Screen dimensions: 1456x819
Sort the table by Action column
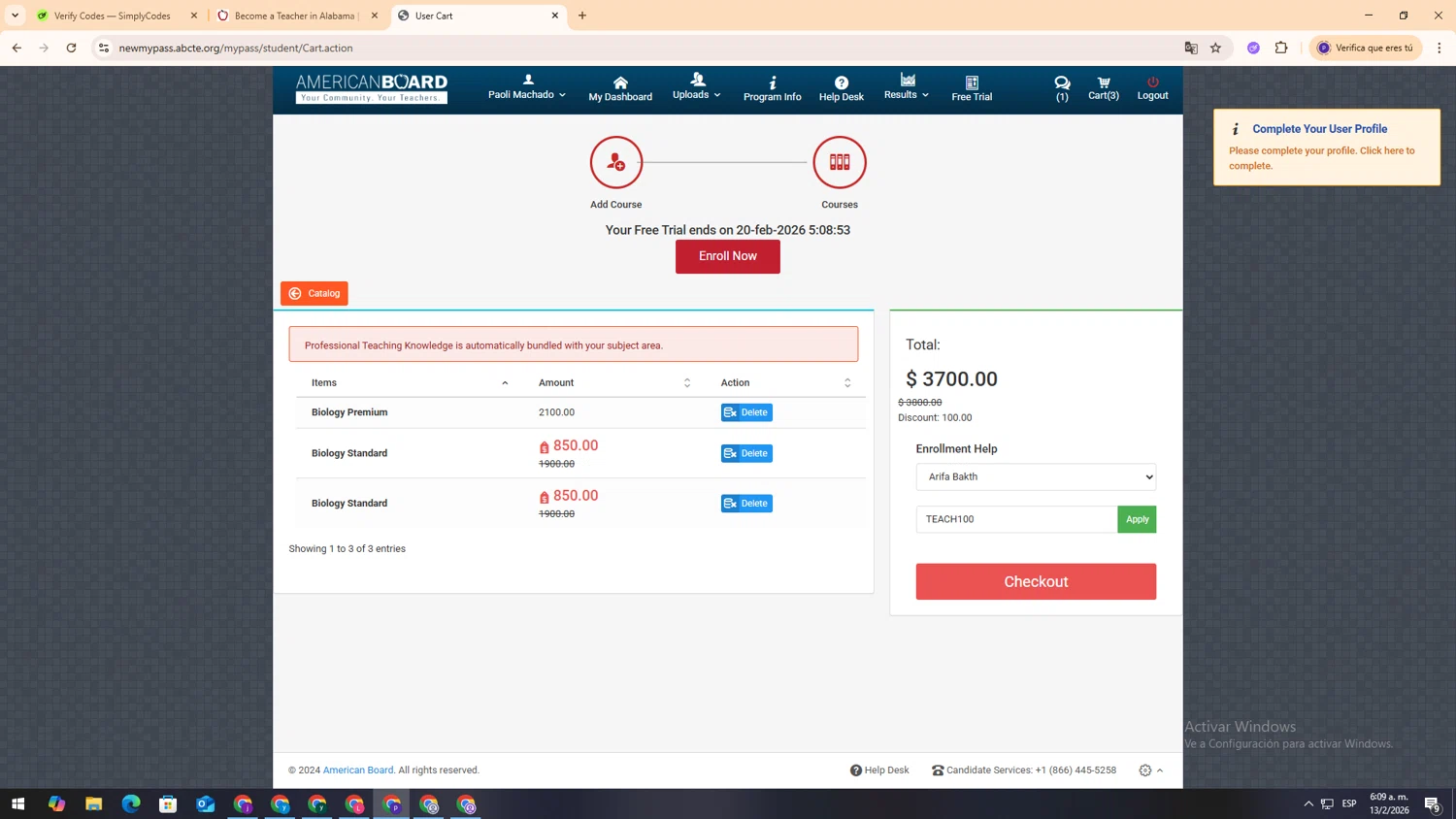tap(785, 382)
